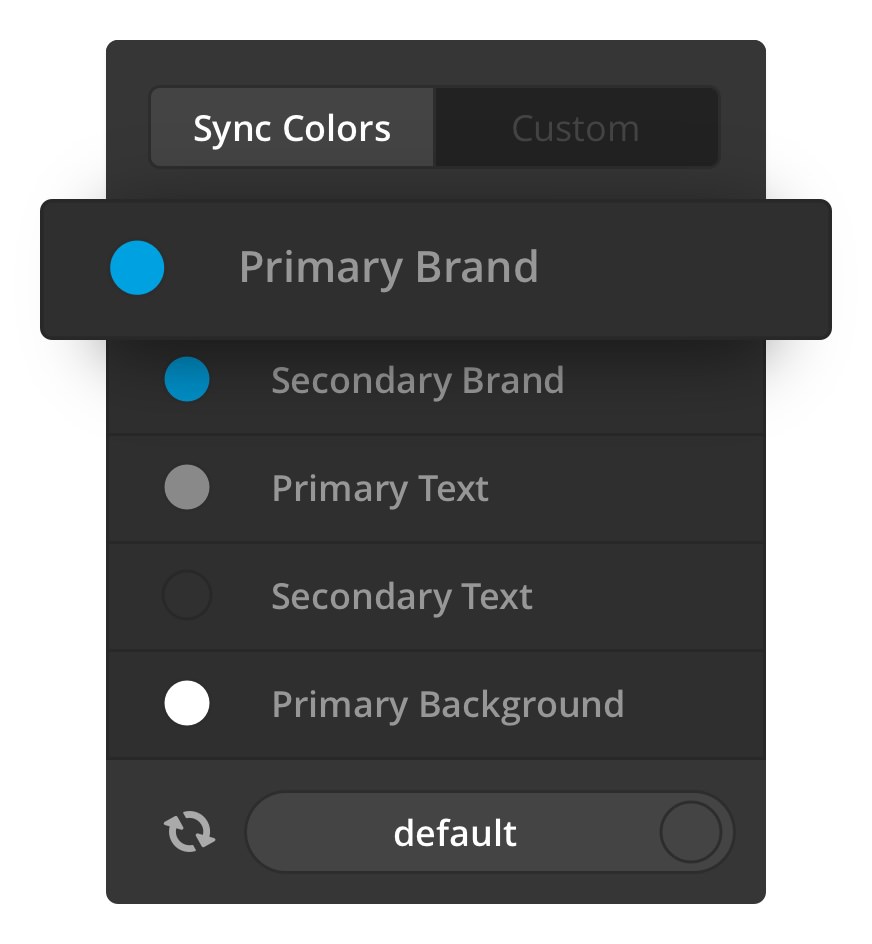Click the Primary Background label
Screen dimensions: 872x944
tap(447, 705)
